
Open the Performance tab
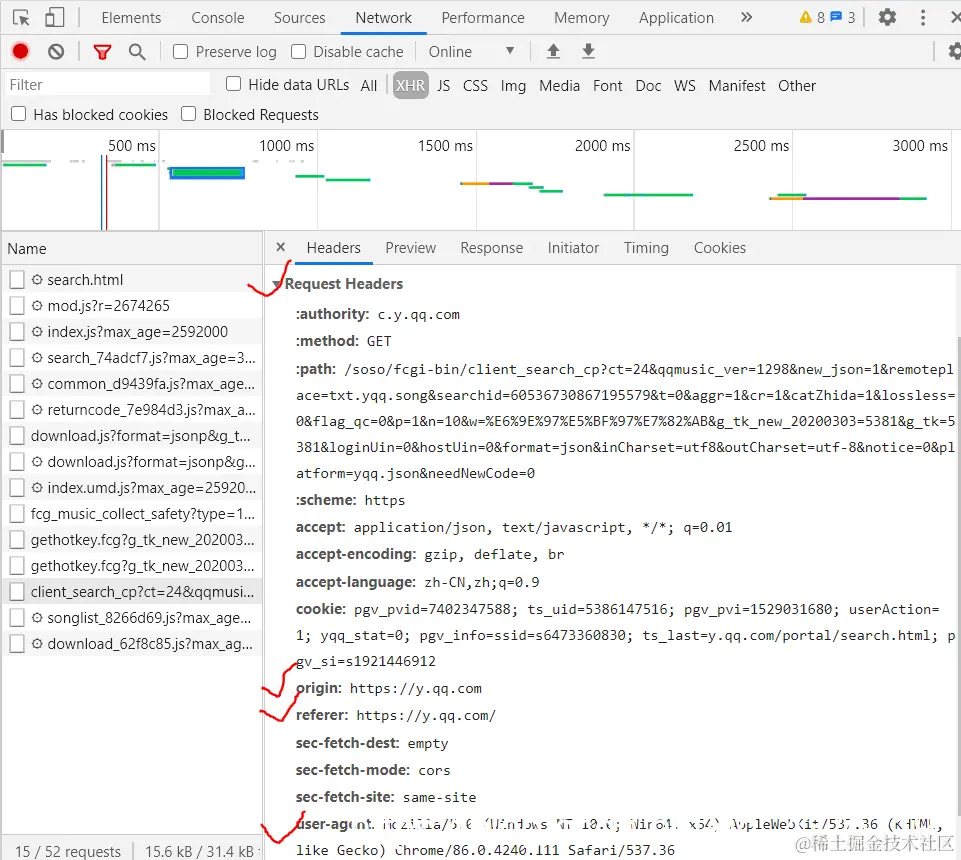pyautogui.click(x=483, y=18)
